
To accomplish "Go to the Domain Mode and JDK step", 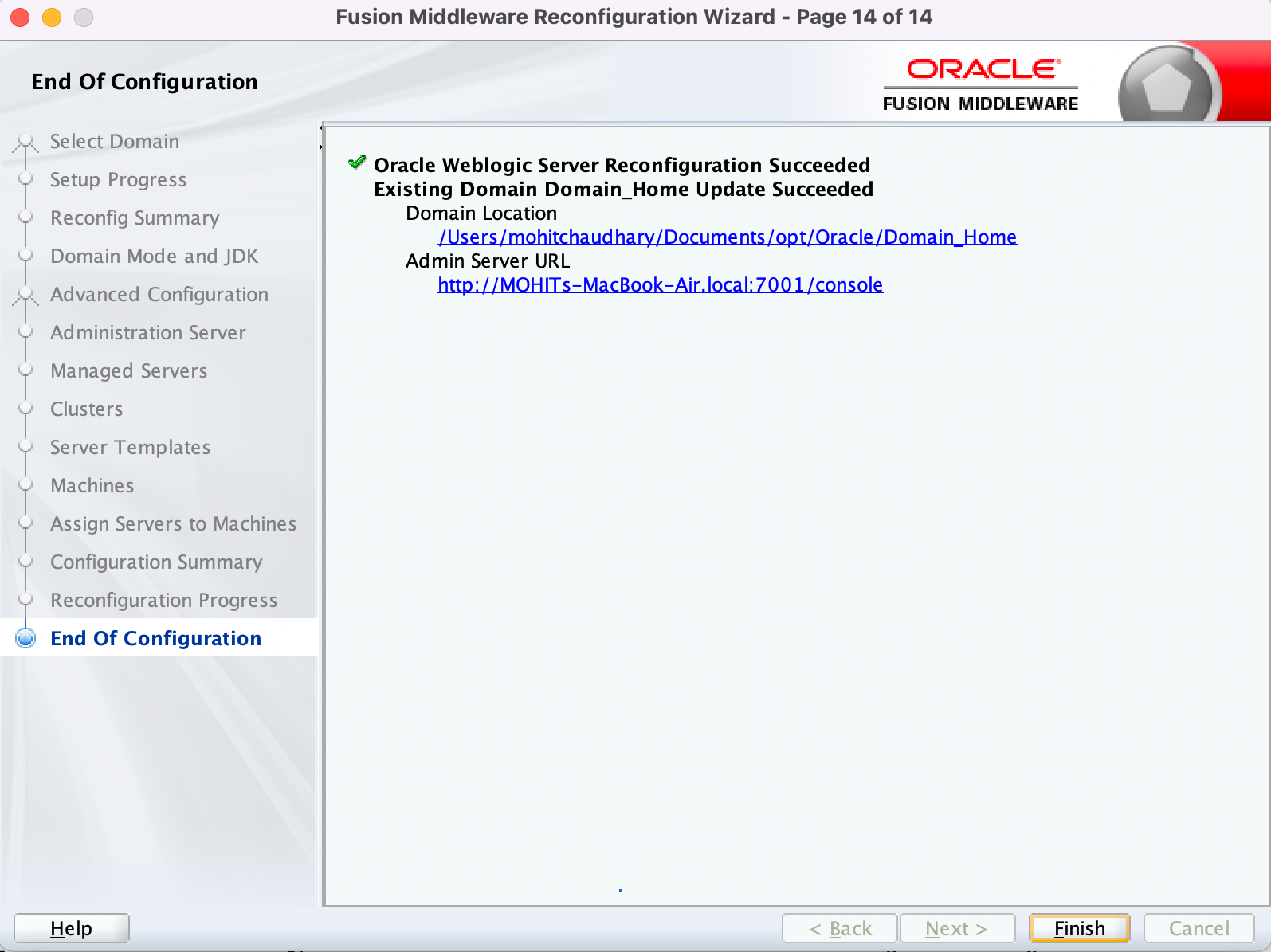I will coord(154,257).
